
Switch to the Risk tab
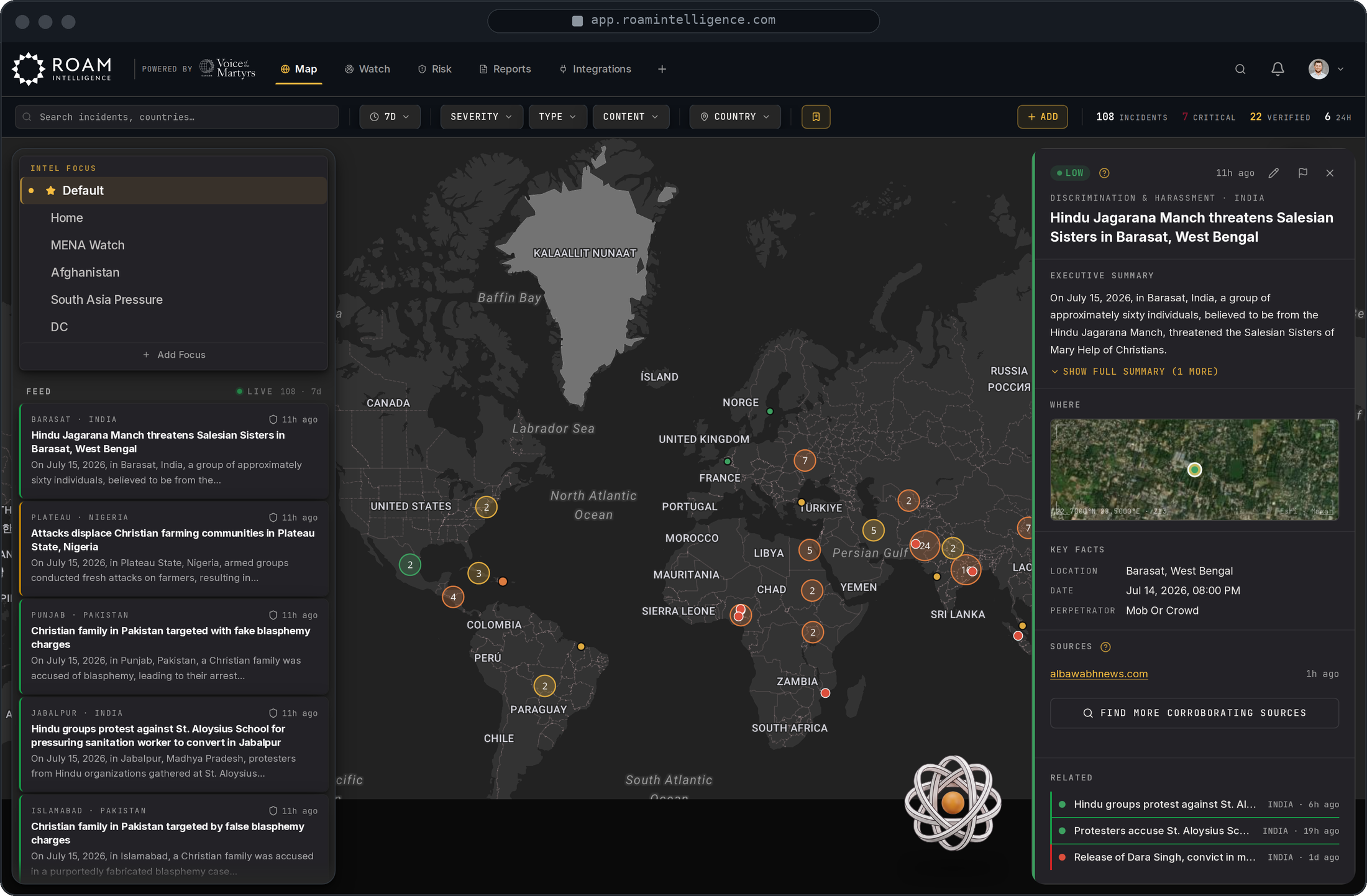[434, 69]
